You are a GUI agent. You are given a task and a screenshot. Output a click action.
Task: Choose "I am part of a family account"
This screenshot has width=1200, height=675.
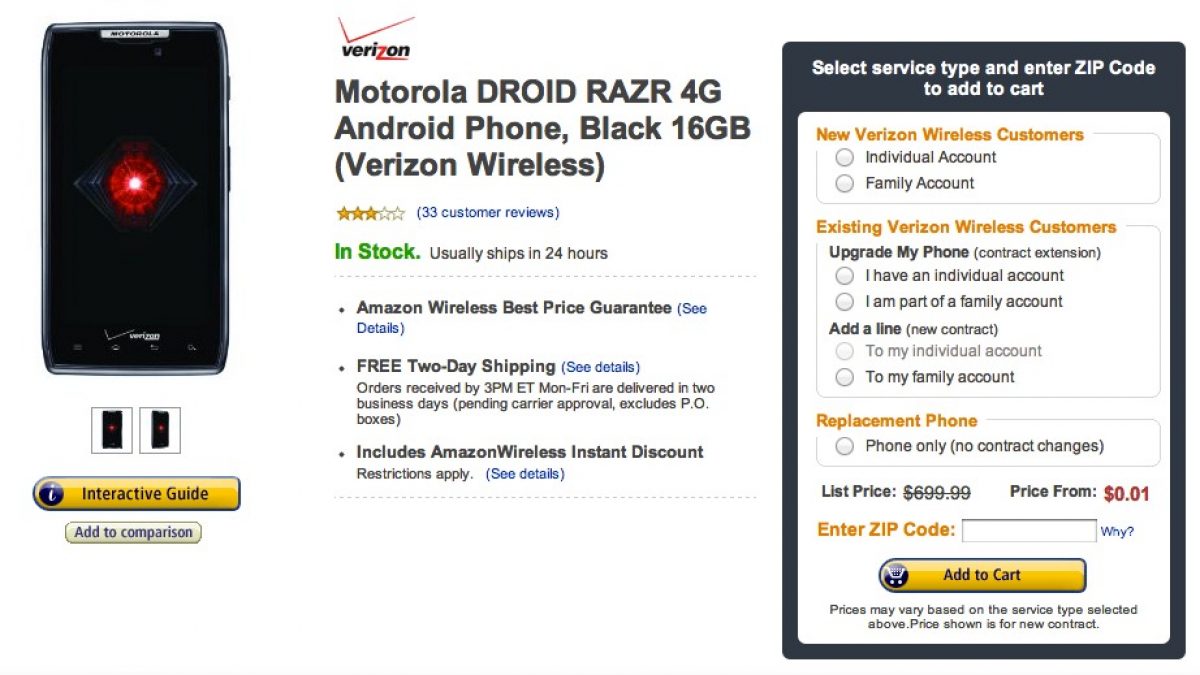coord(845,301)
